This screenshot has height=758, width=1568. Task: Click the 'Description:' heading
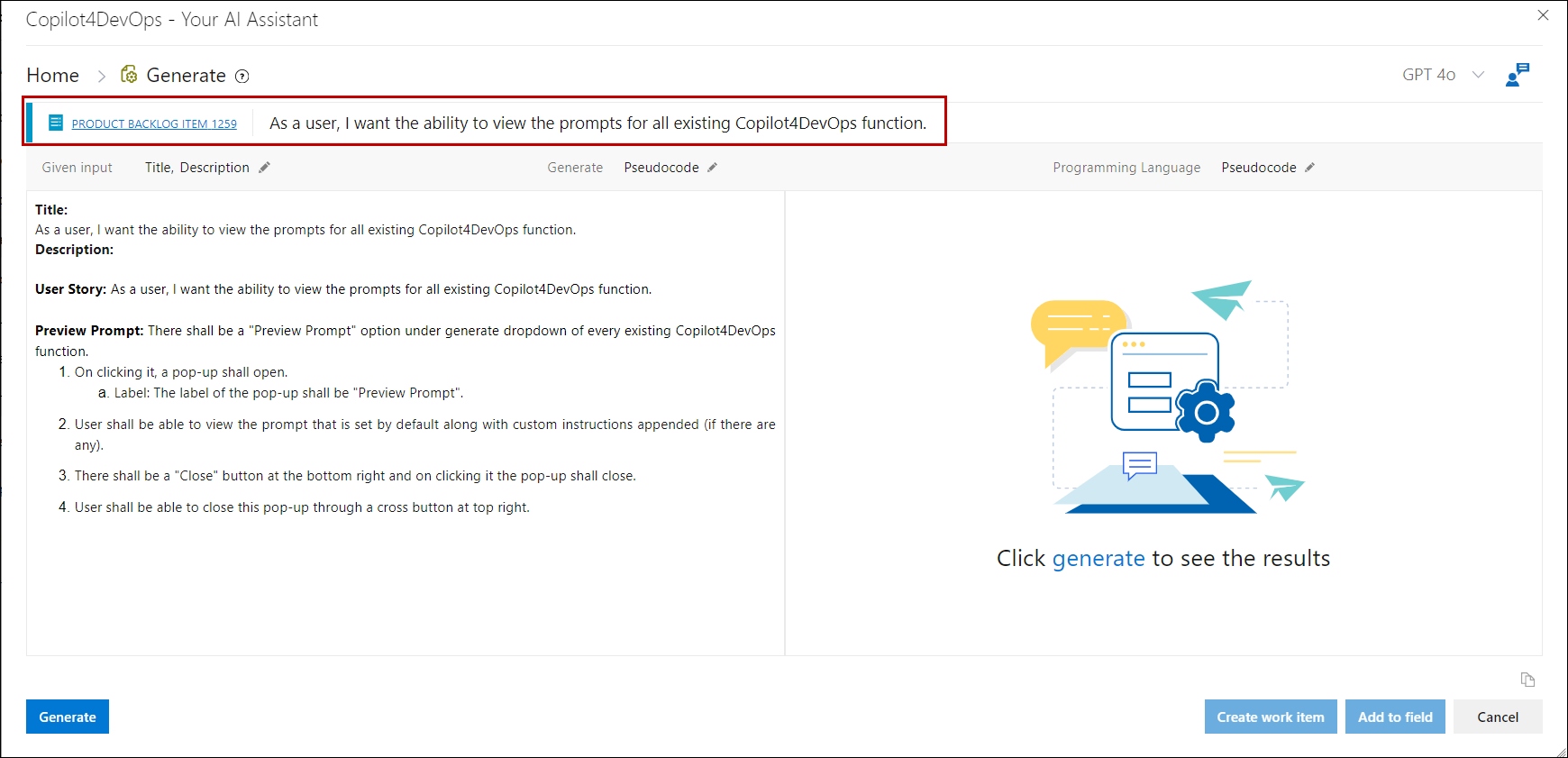(x=74, y=250)
